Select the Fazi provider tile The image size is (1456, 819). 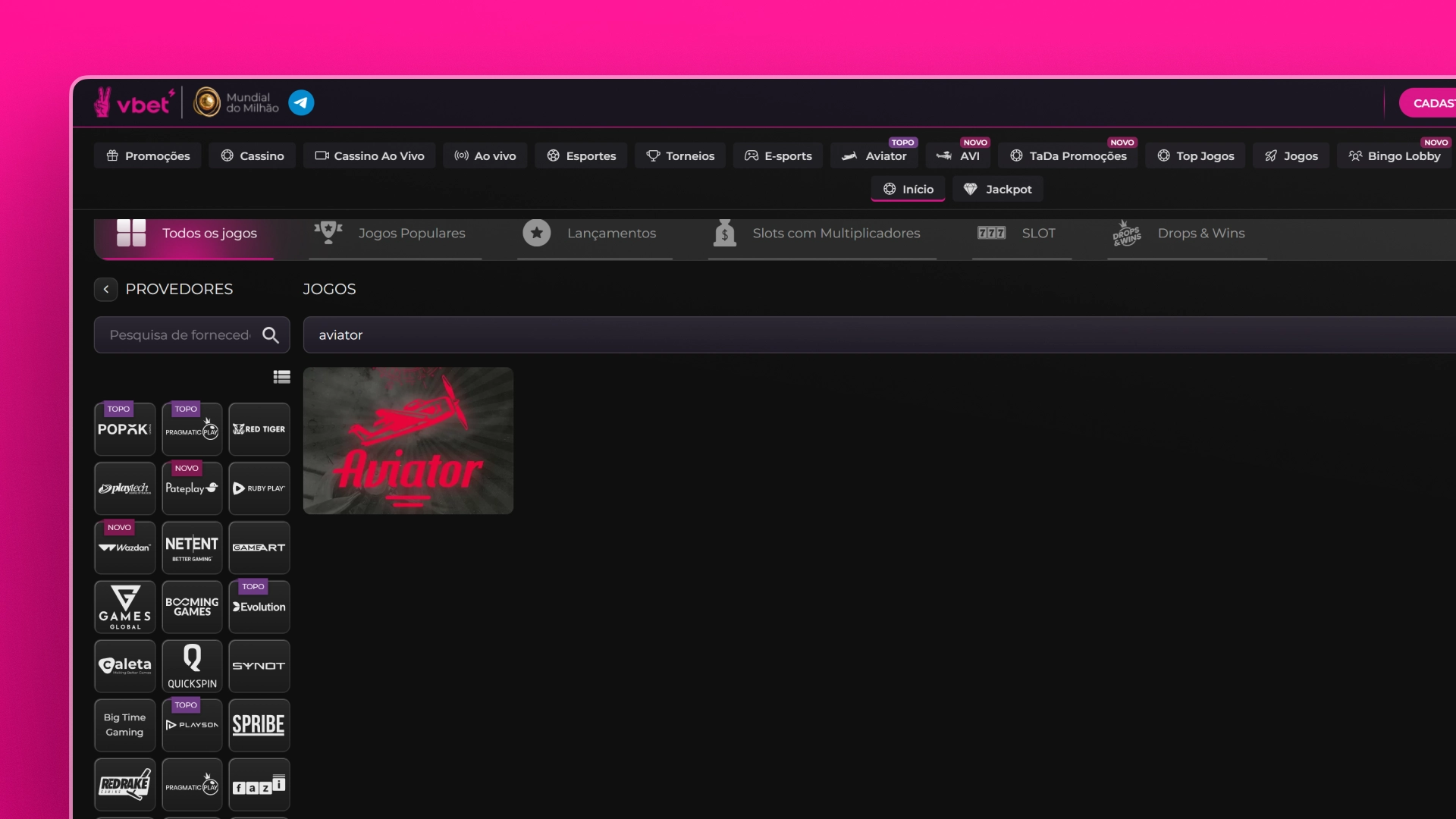pos(259,785)
